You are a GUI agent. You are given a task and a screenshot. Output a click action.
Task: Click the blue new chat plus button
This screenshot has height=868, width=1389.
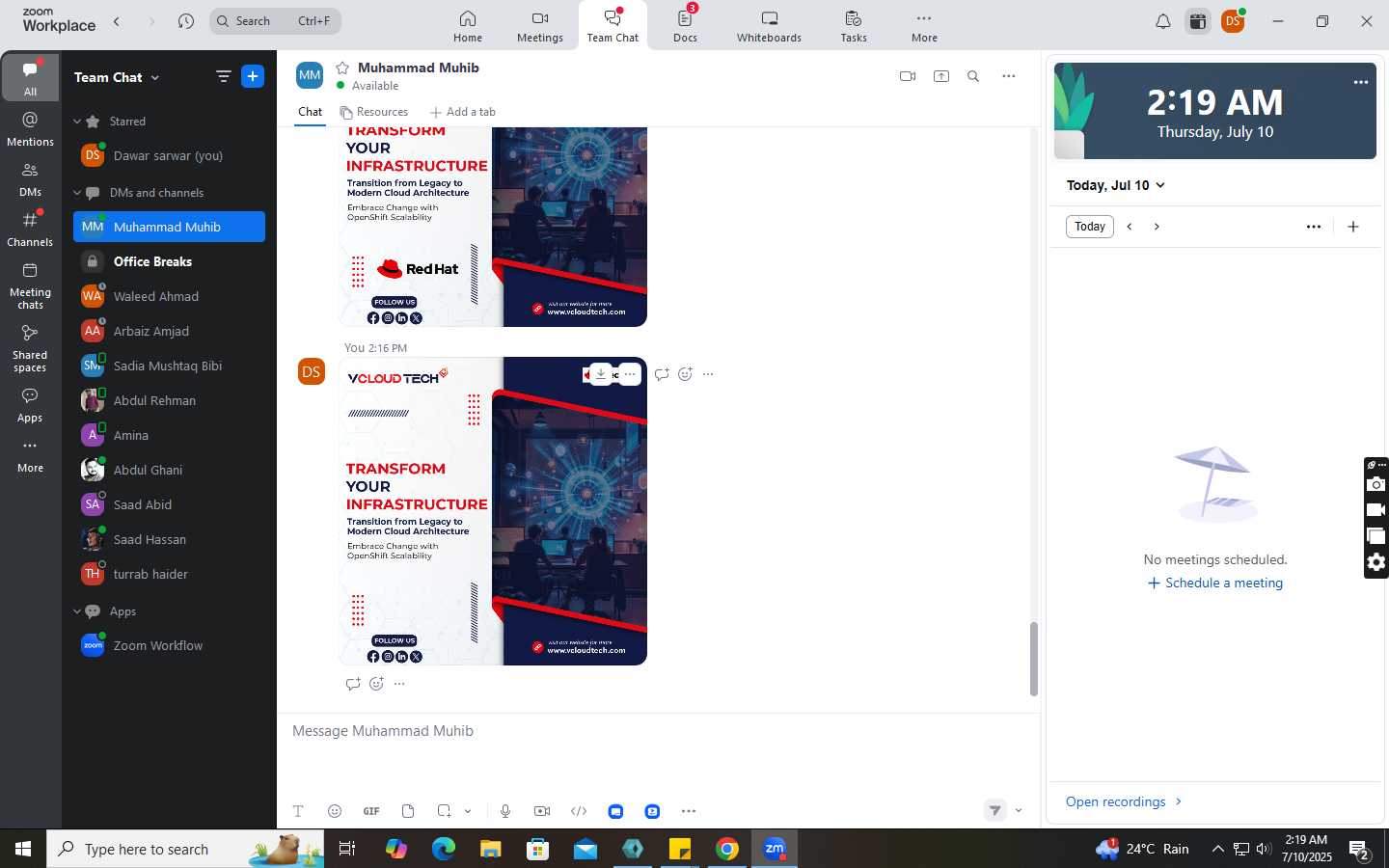tap(253, 76)
